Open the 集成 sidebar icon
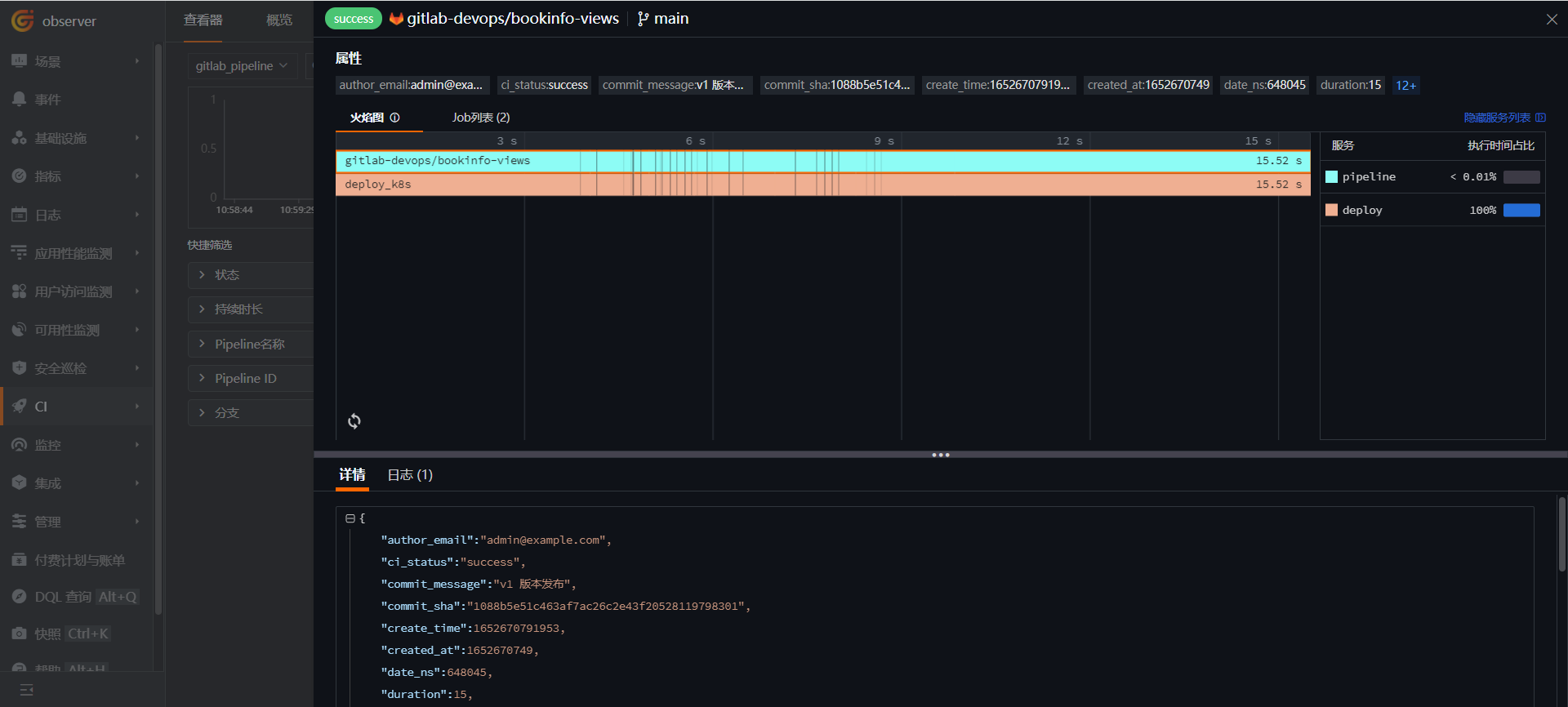Screen dimensions: 1568x707 [19, 483]
